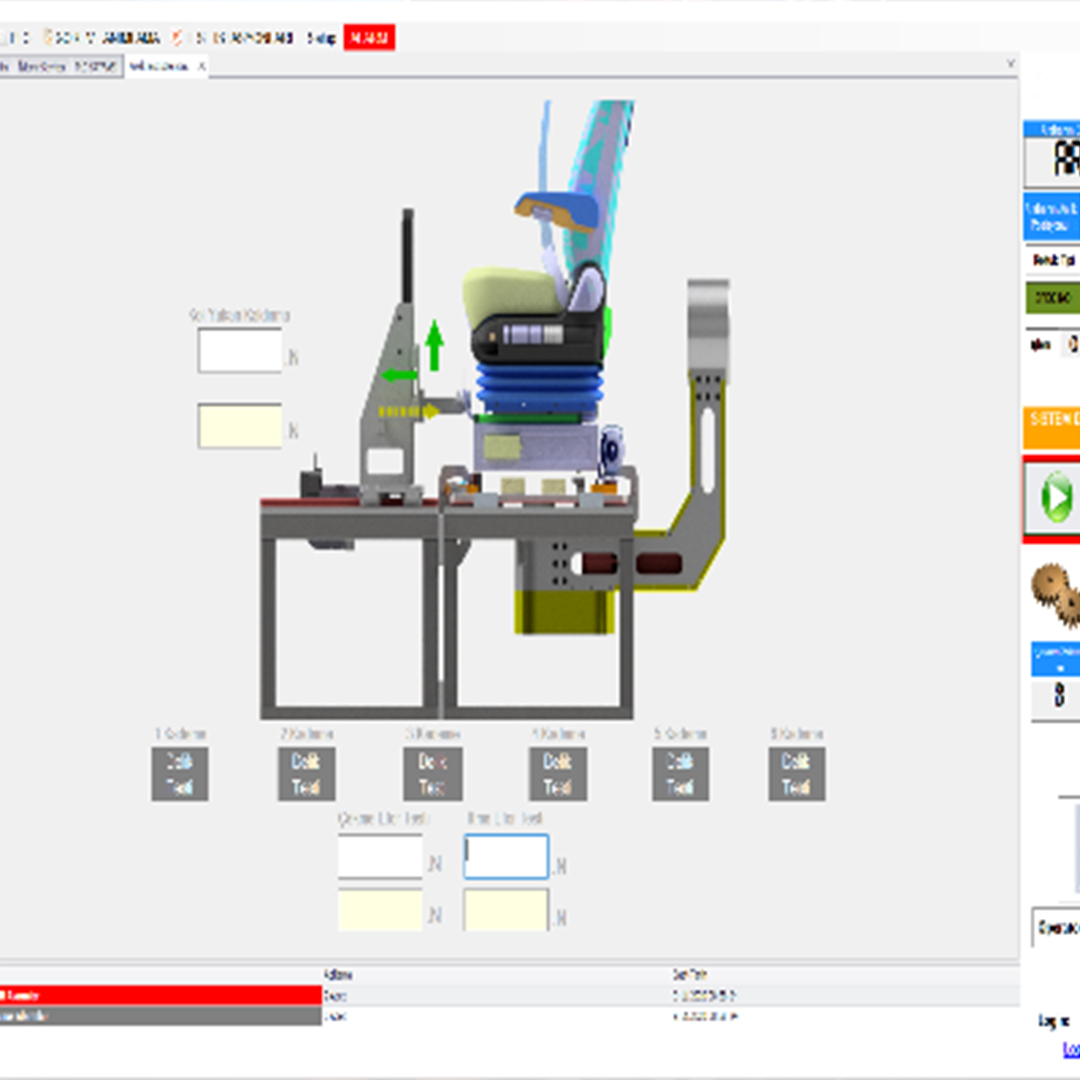Select the active test screen tab
Viewport: 1080px width, 1080px height.
click(160, 68)
